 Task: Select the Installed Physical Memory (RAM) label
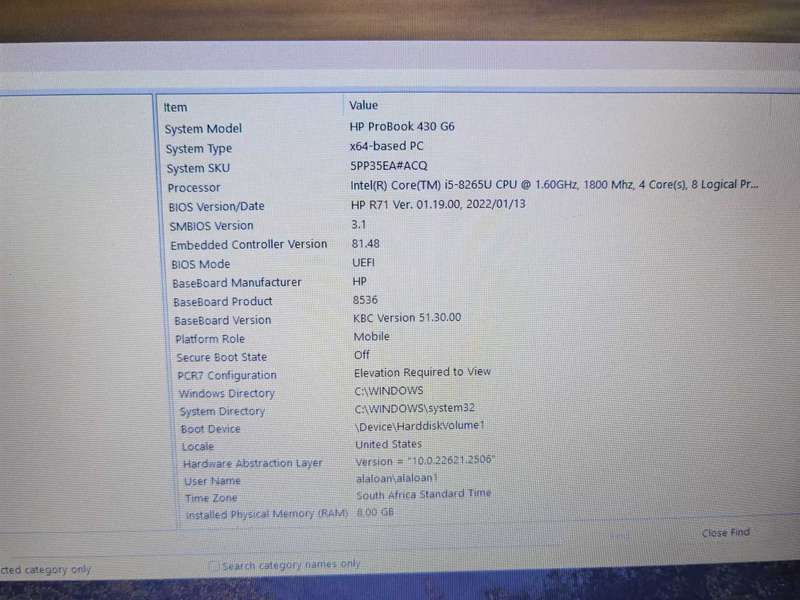266,514
